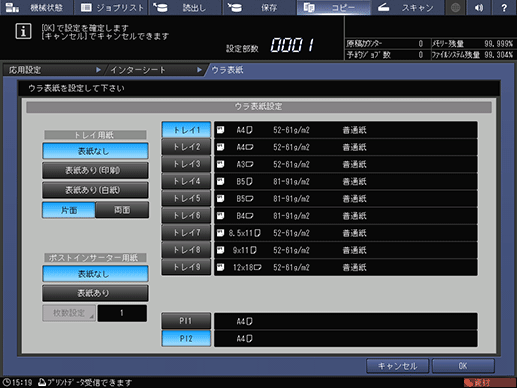Select 表紙なし under ポストインサーター用紙
The height and width of the screenshot is (388, 517).
pyautogui.click(x=95, y=274)
